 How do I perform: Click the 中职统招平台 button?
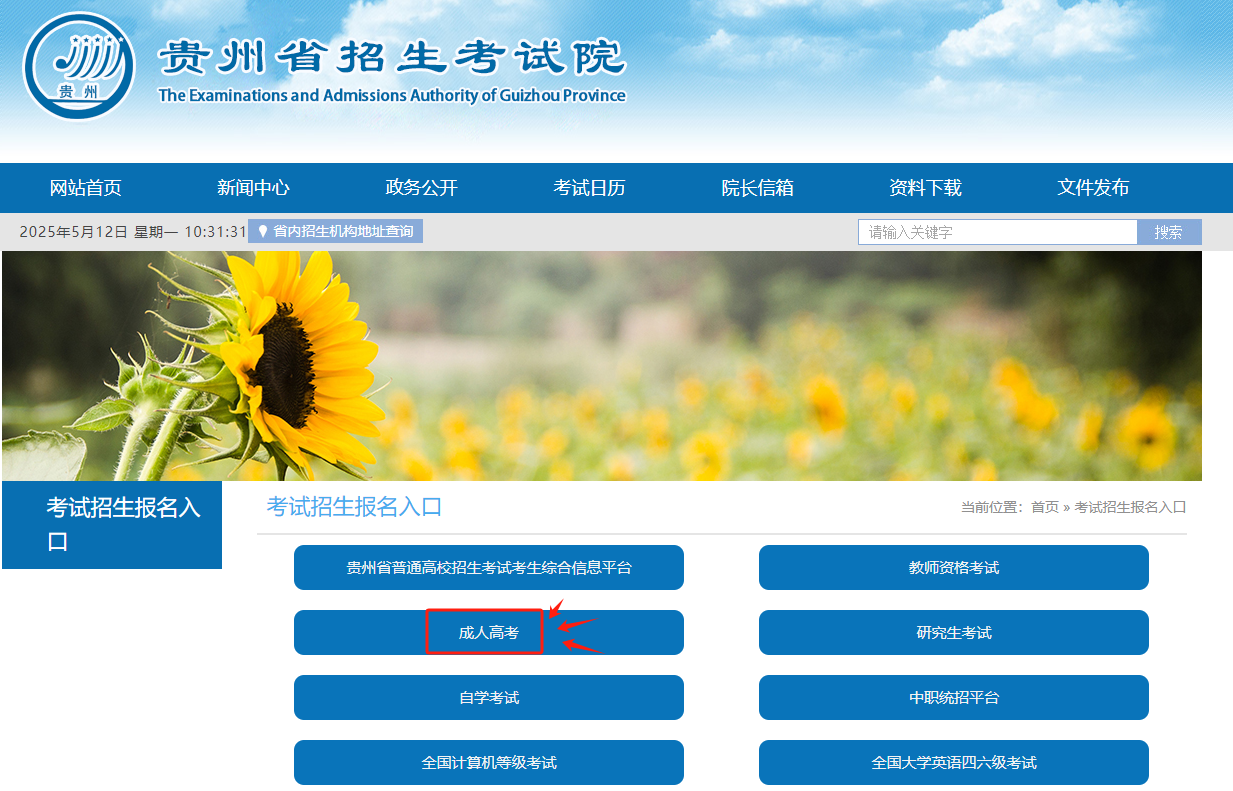tap(952, 697)
